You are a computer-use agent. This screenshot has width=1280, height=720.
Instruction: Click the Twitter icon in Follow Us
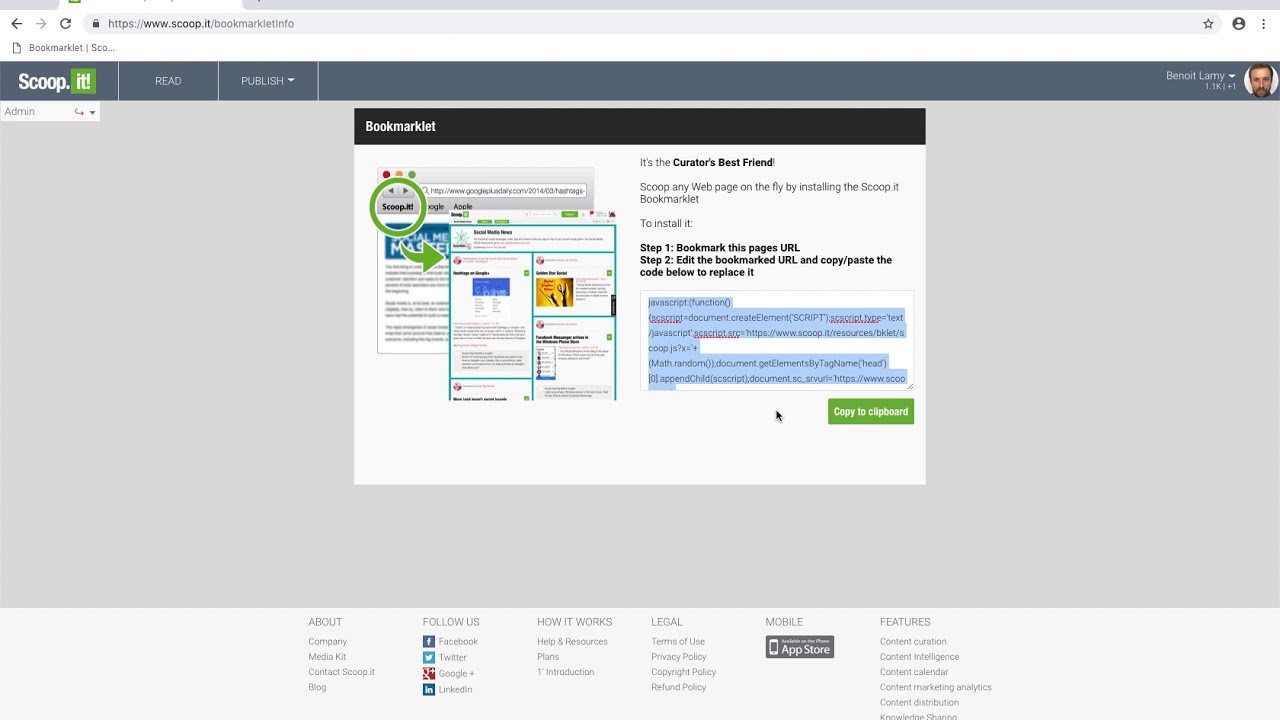tap(429, 658)
